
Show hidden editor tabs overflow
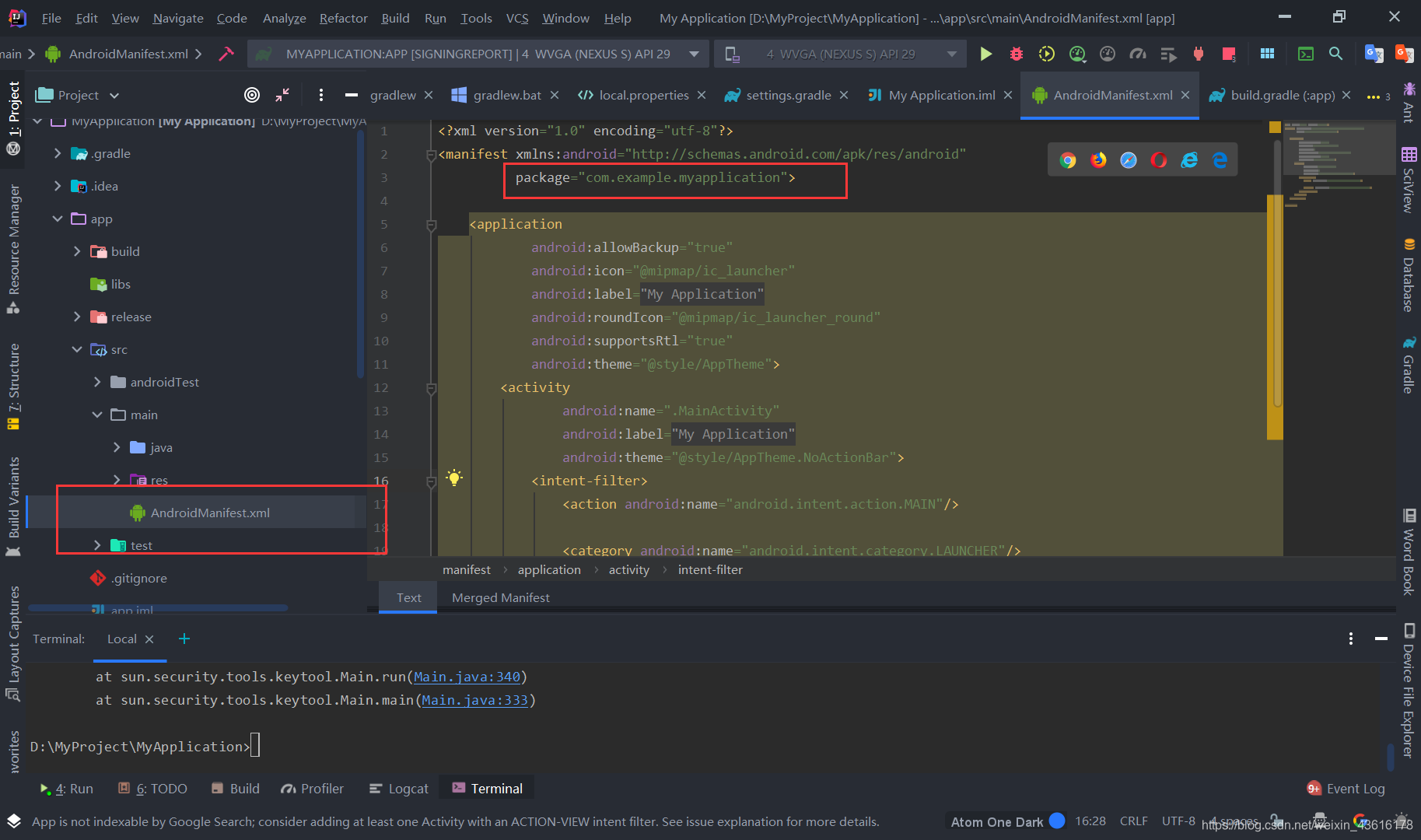[1378, 96]
